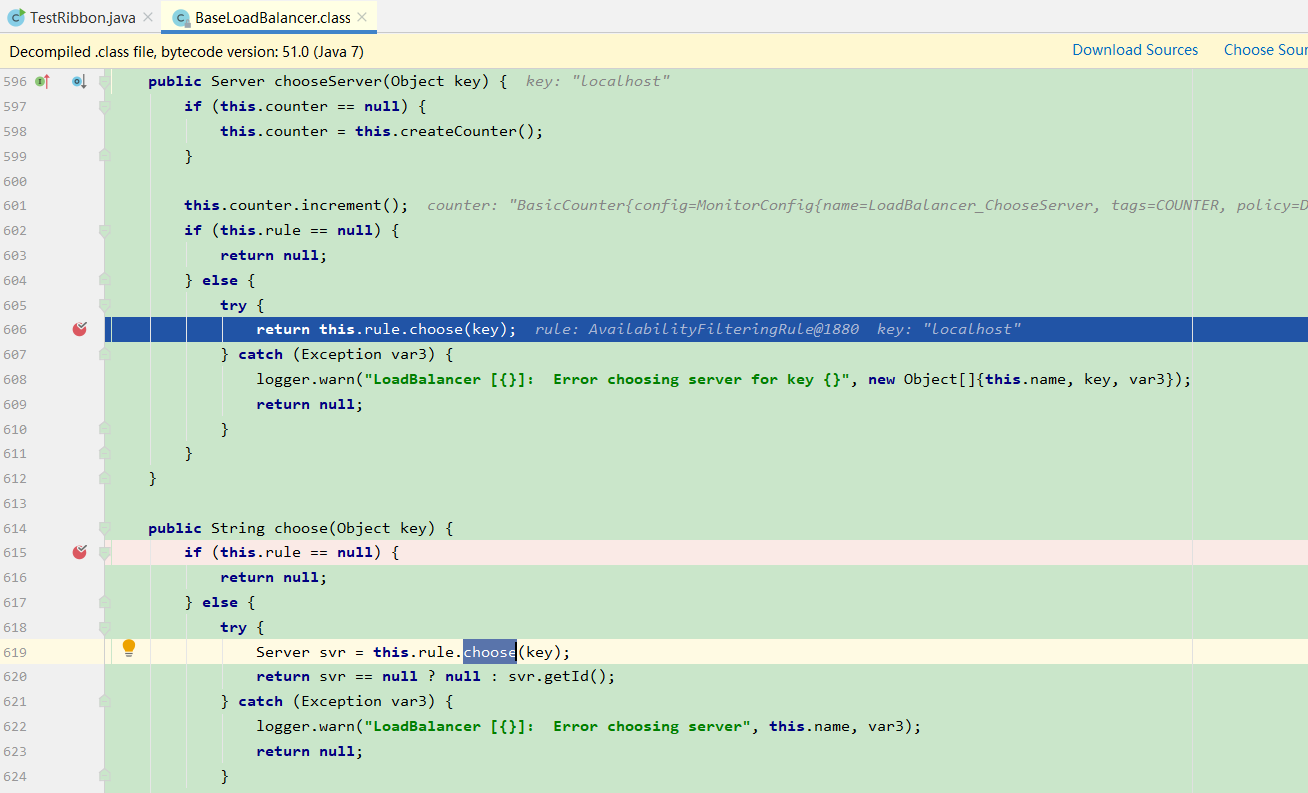Click the Choose Sources link
This screenshot has height=793, width=1308.
click(x=1266, y=50)
